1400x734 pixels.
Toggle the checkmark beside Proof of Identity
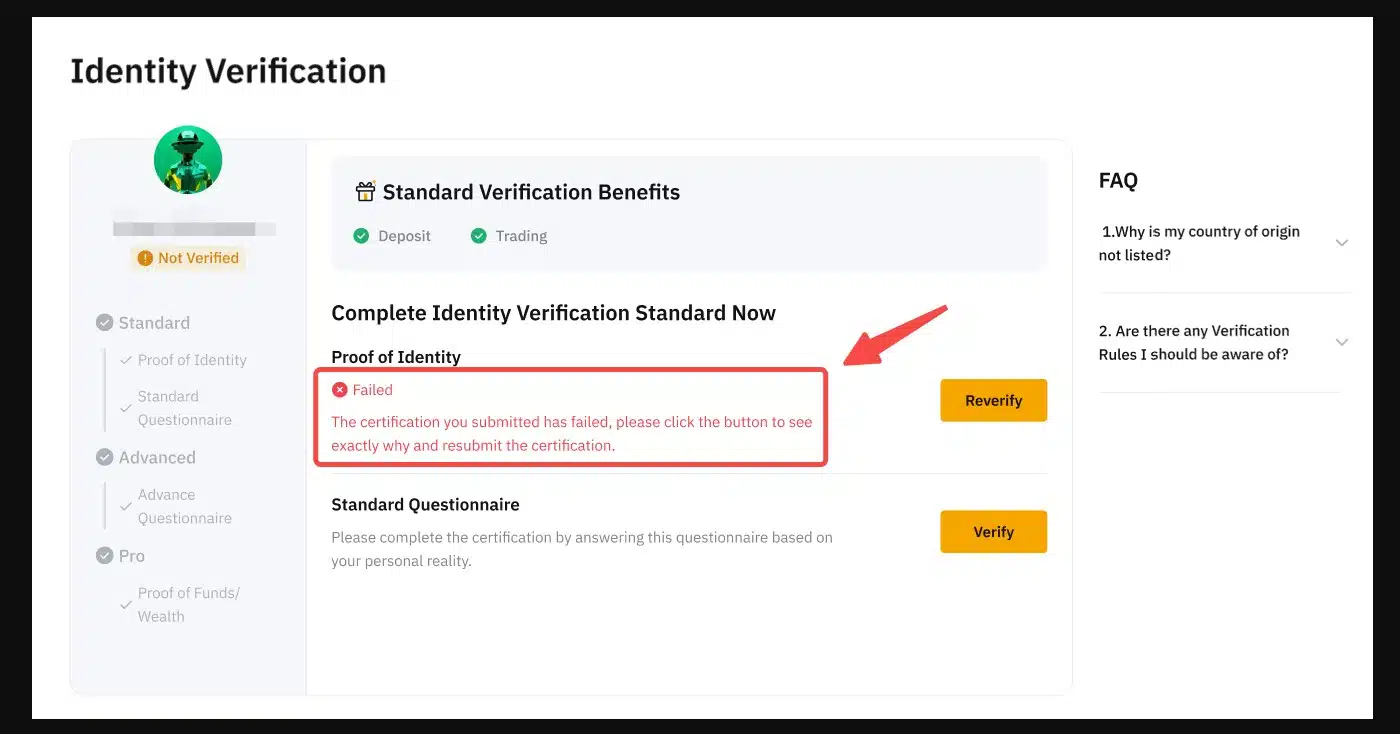point(124,360)
